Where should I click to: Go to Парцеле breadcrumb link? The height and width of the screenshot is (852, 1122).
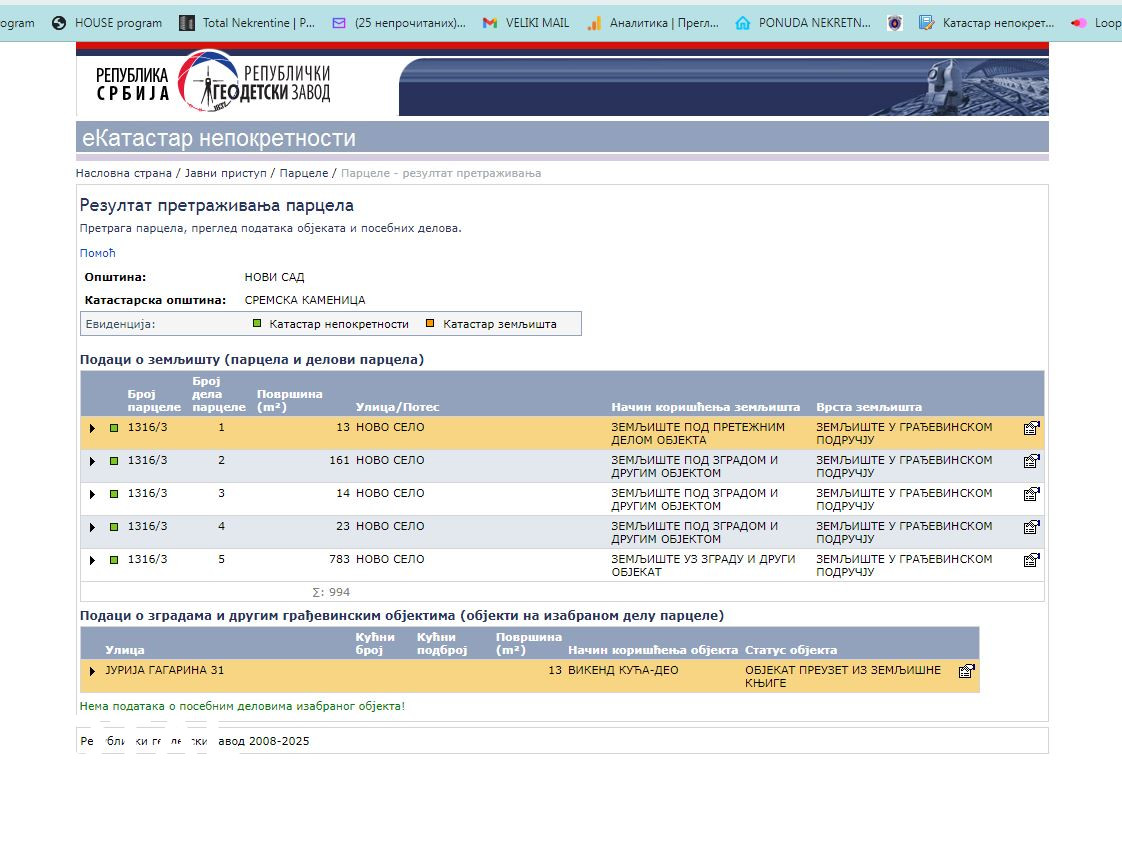point(303,173)
